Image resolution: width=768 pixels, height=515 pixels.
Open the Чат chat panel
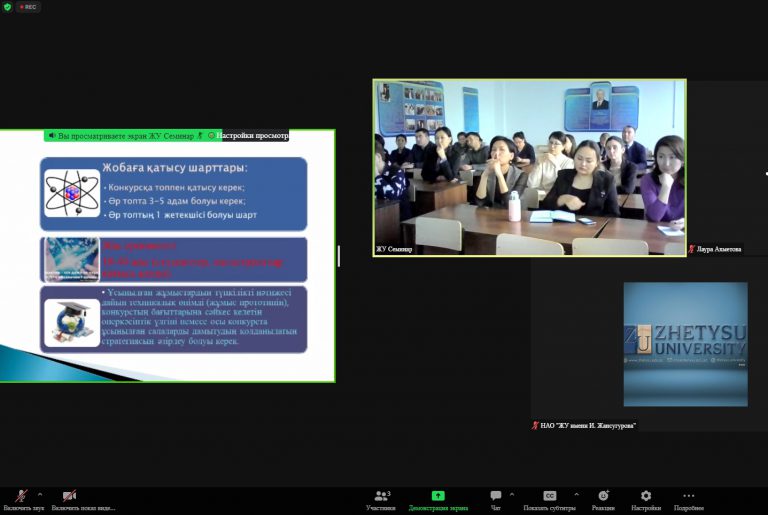[x=495, y=497]
